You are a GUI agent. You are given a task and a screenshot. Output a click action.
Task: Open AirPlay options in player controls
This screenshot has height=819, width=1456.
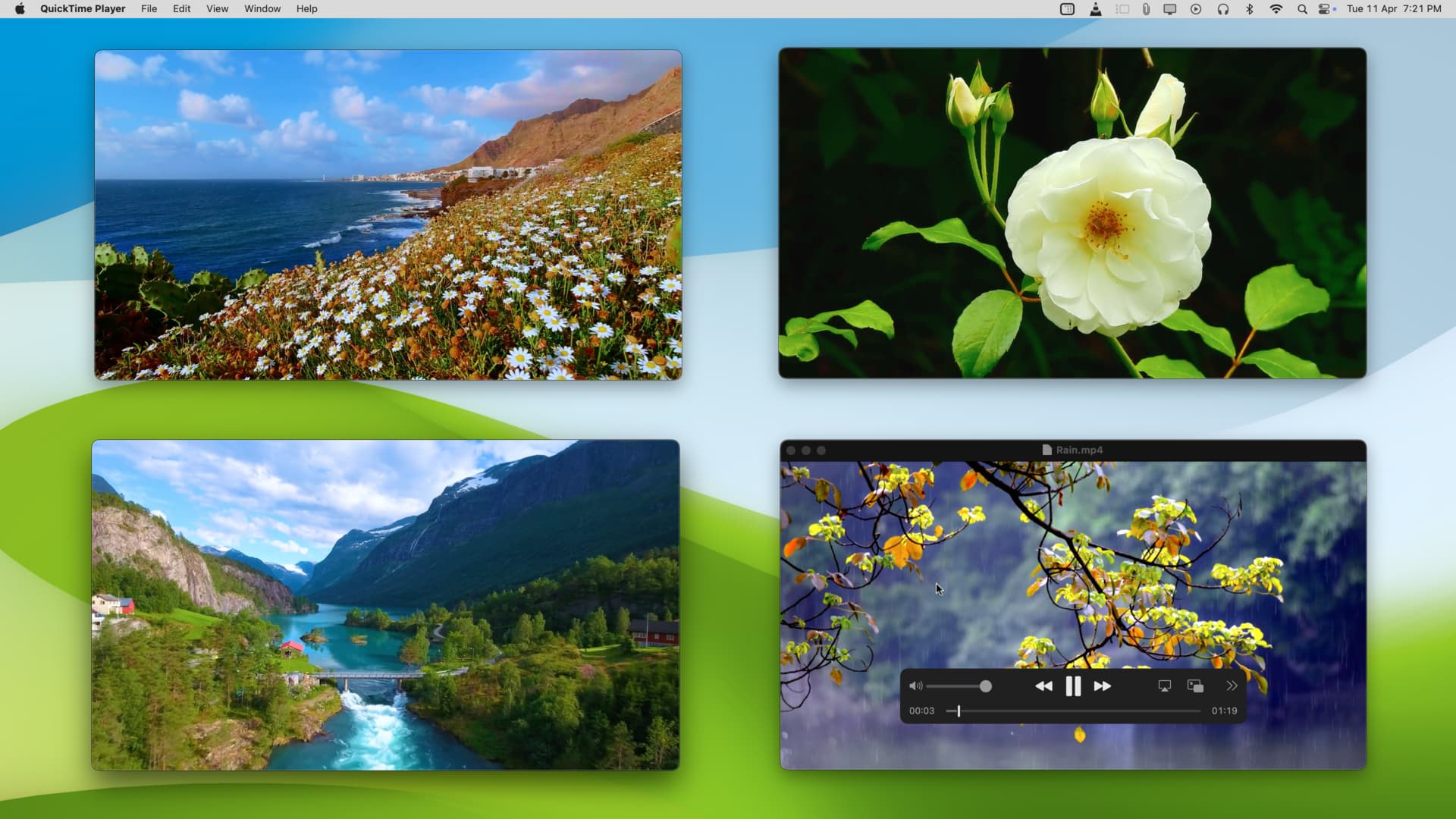pyautogui.click(x=1165, y=686)
